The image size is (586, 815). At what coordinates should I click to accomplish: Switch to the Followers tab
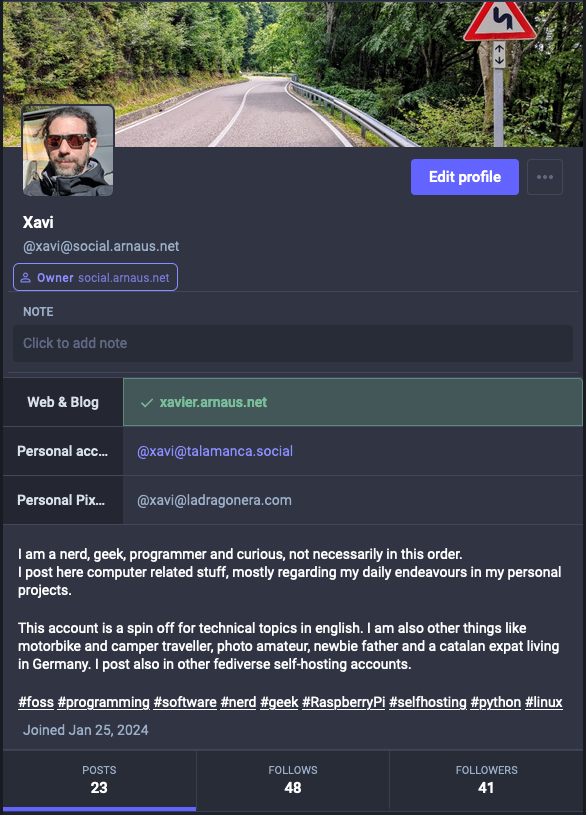486,780
